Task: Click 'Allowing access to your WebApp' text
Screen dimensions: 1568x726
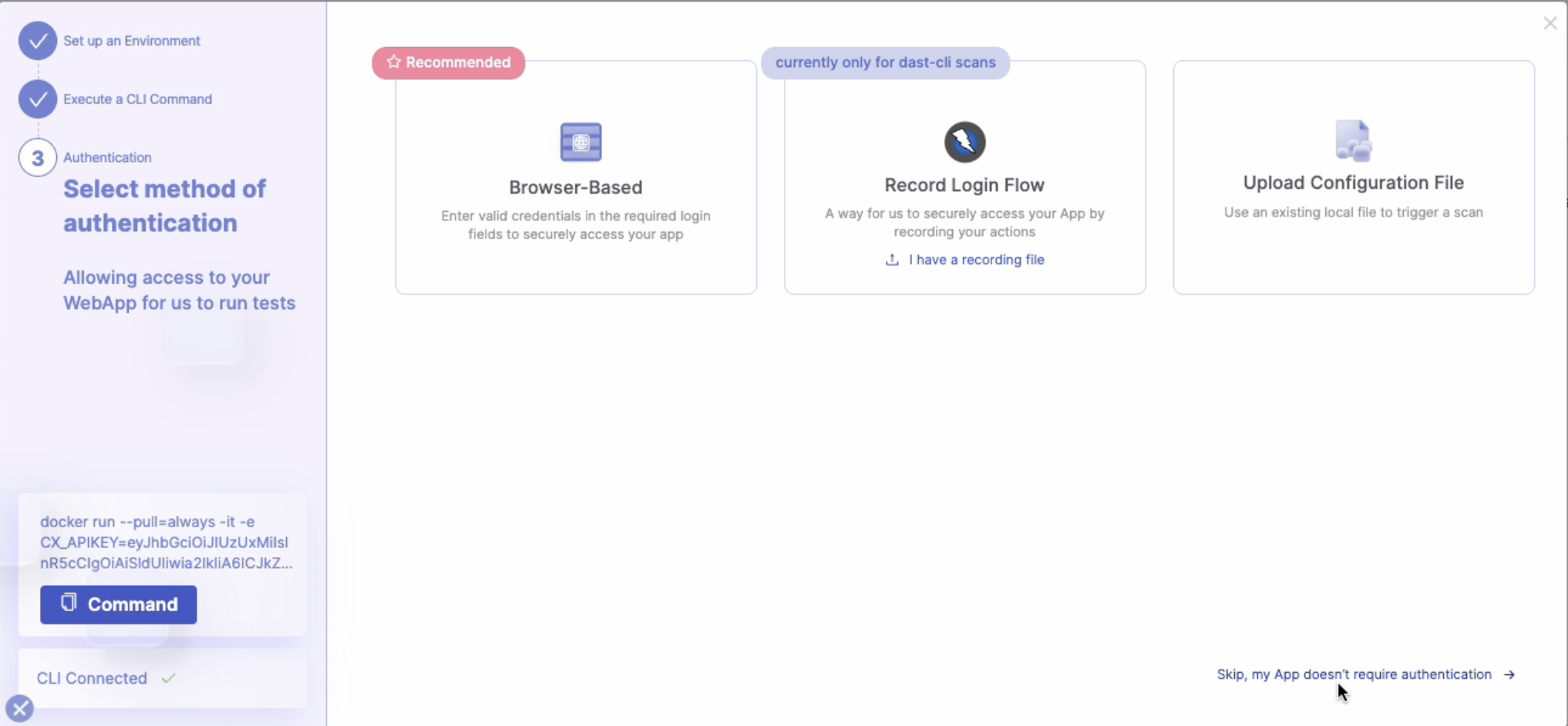Action: coord(180,290)
